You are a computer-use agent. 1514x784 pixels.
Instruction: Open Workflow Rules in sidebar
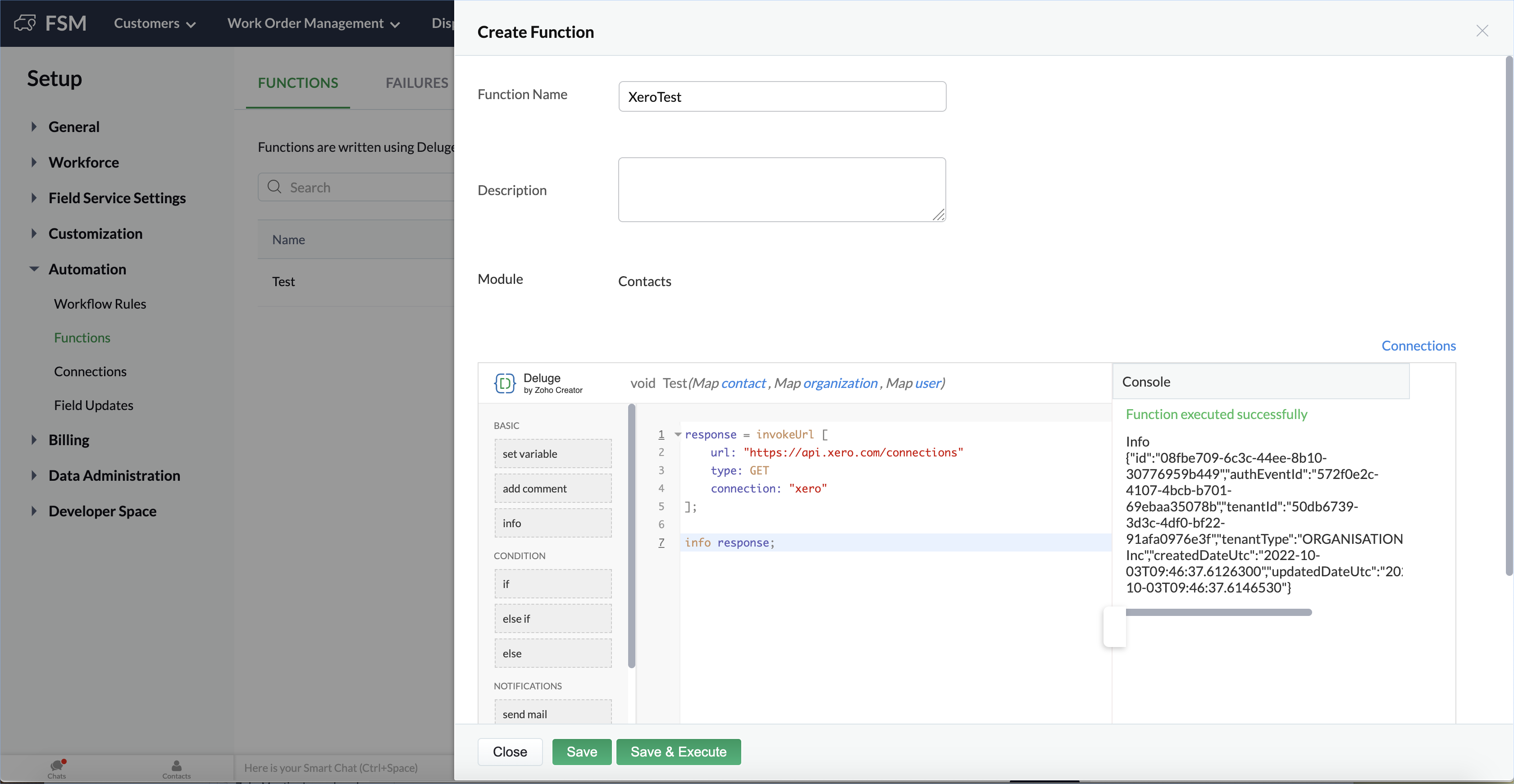click(x=100, y=304)
